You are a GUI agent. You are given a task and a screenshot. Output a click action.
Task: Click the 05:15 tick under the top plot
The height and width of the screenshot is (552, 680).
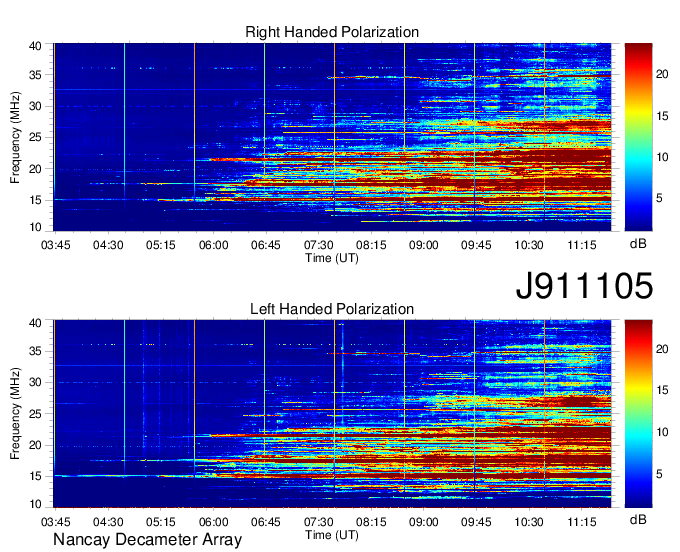click(x=160, y=245)
